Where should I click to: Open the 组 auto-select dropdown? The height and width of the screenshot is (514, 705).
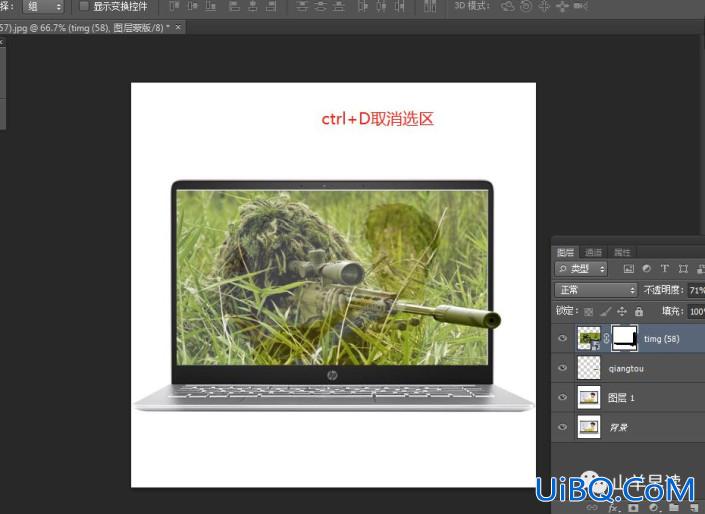pyautogui.click(x=43, y=7)
